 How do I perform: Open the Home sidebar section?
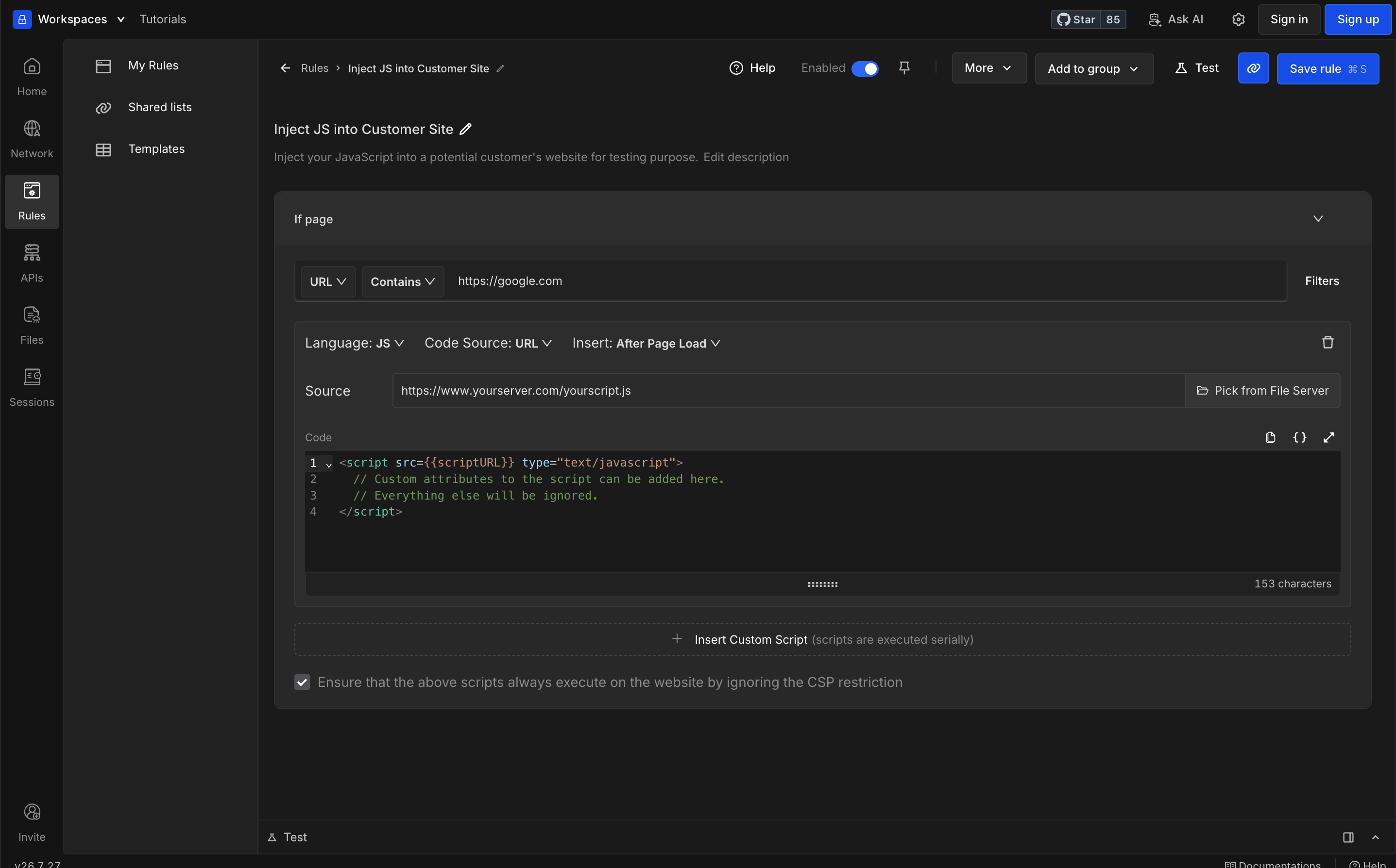32,77
